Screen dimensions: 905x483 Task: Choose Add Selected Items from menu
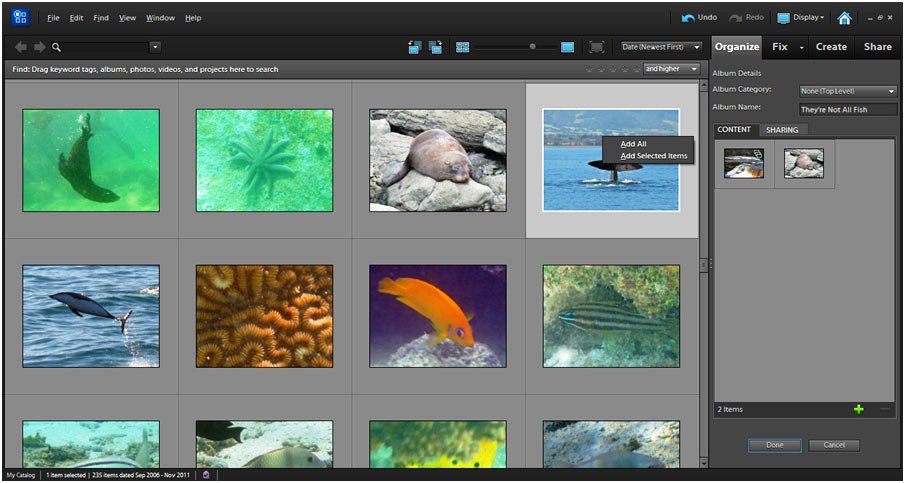point(654,156)
